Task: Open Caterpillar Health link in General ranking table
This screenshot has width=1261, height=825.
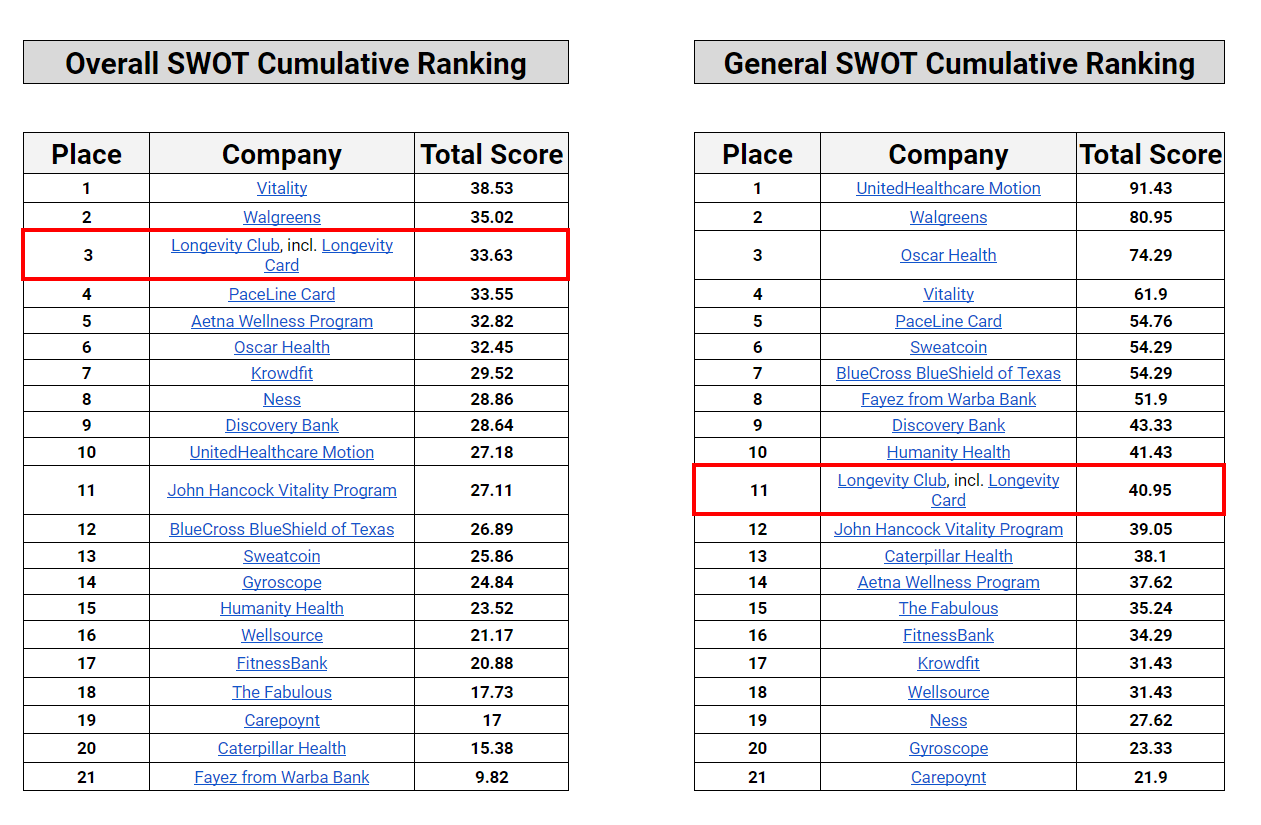Action: [948, 556]
